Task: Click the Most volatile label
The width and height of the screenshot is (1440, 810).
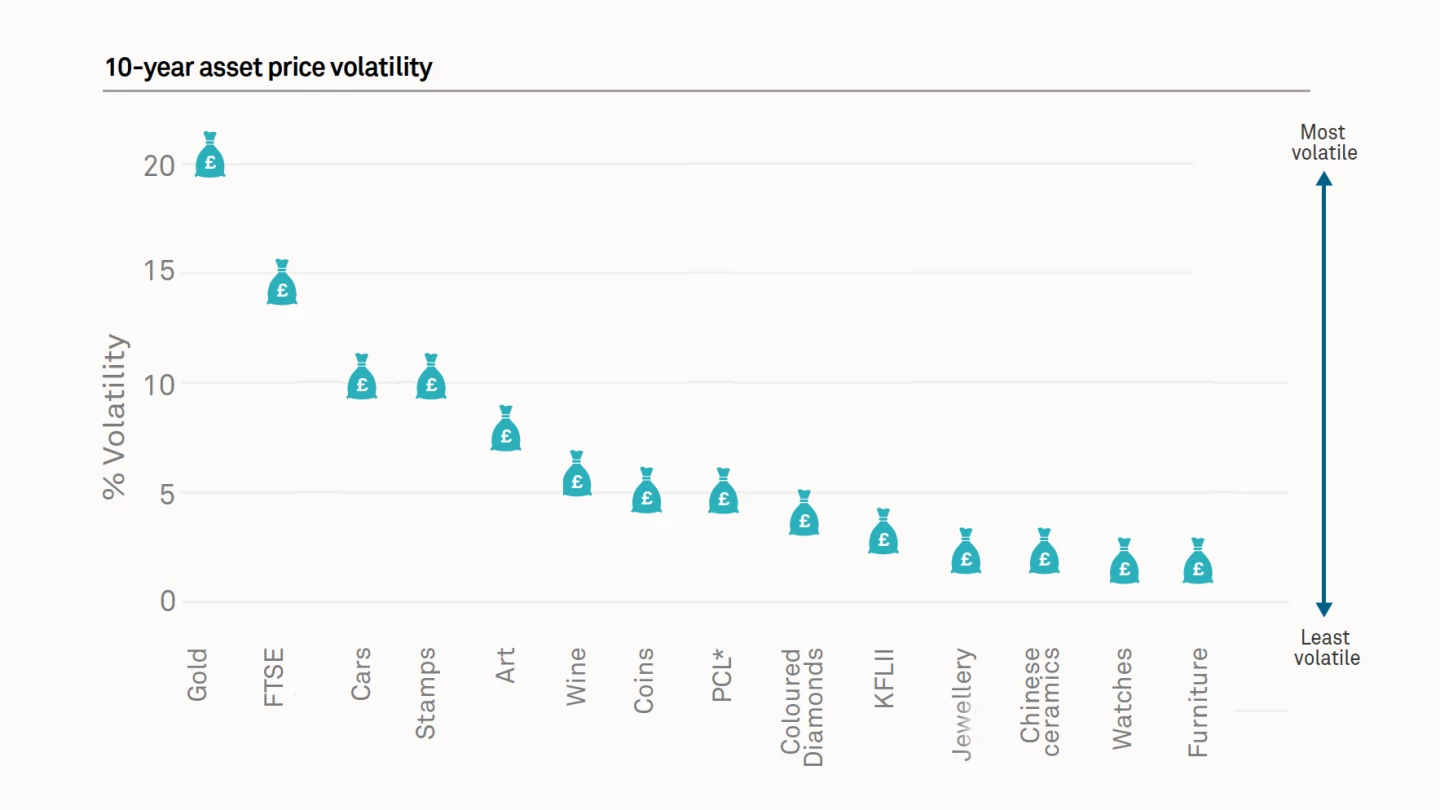Action: coord(1323,143)
